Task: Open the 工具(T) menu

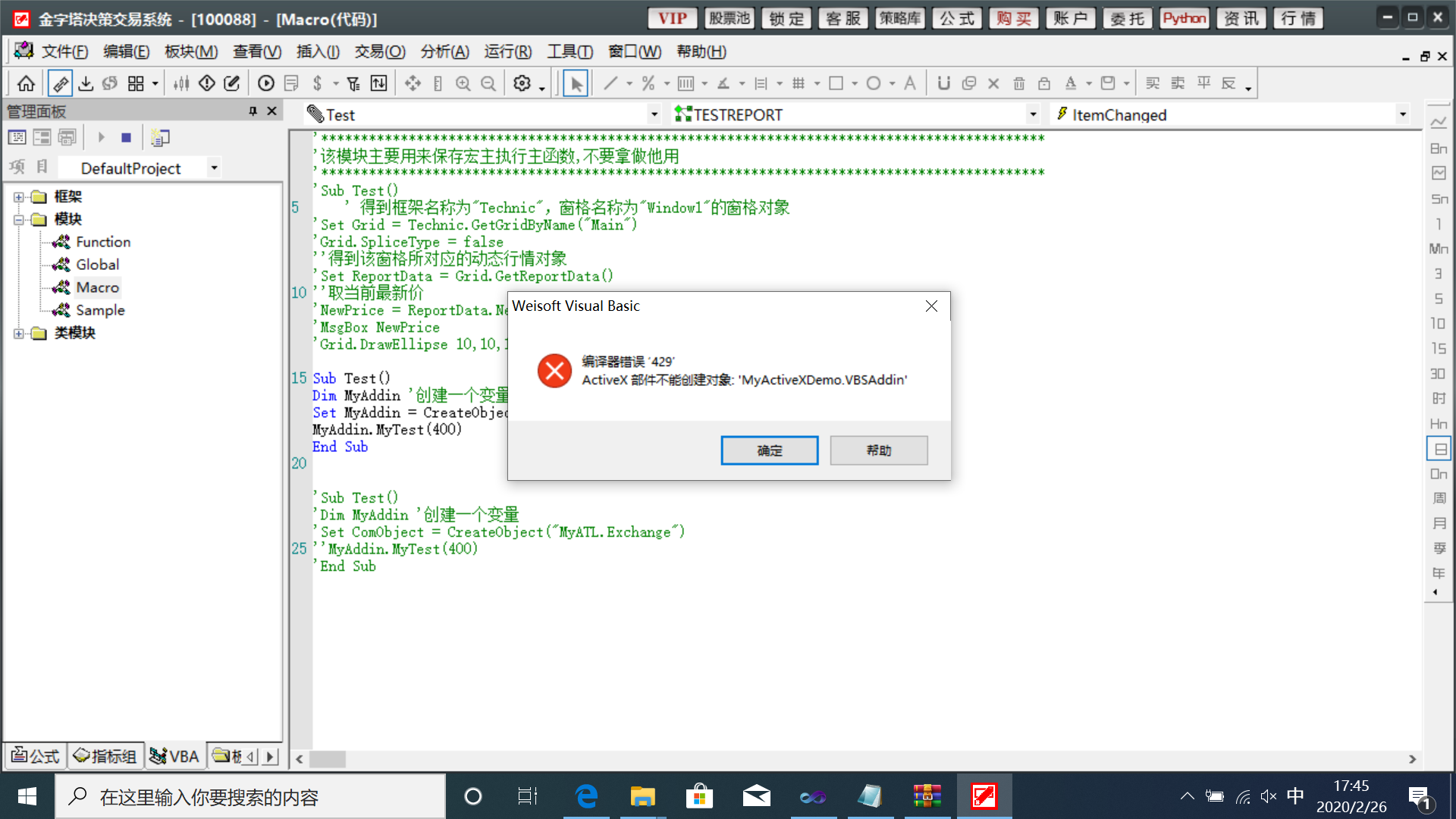Action: [x=570, y=52]
